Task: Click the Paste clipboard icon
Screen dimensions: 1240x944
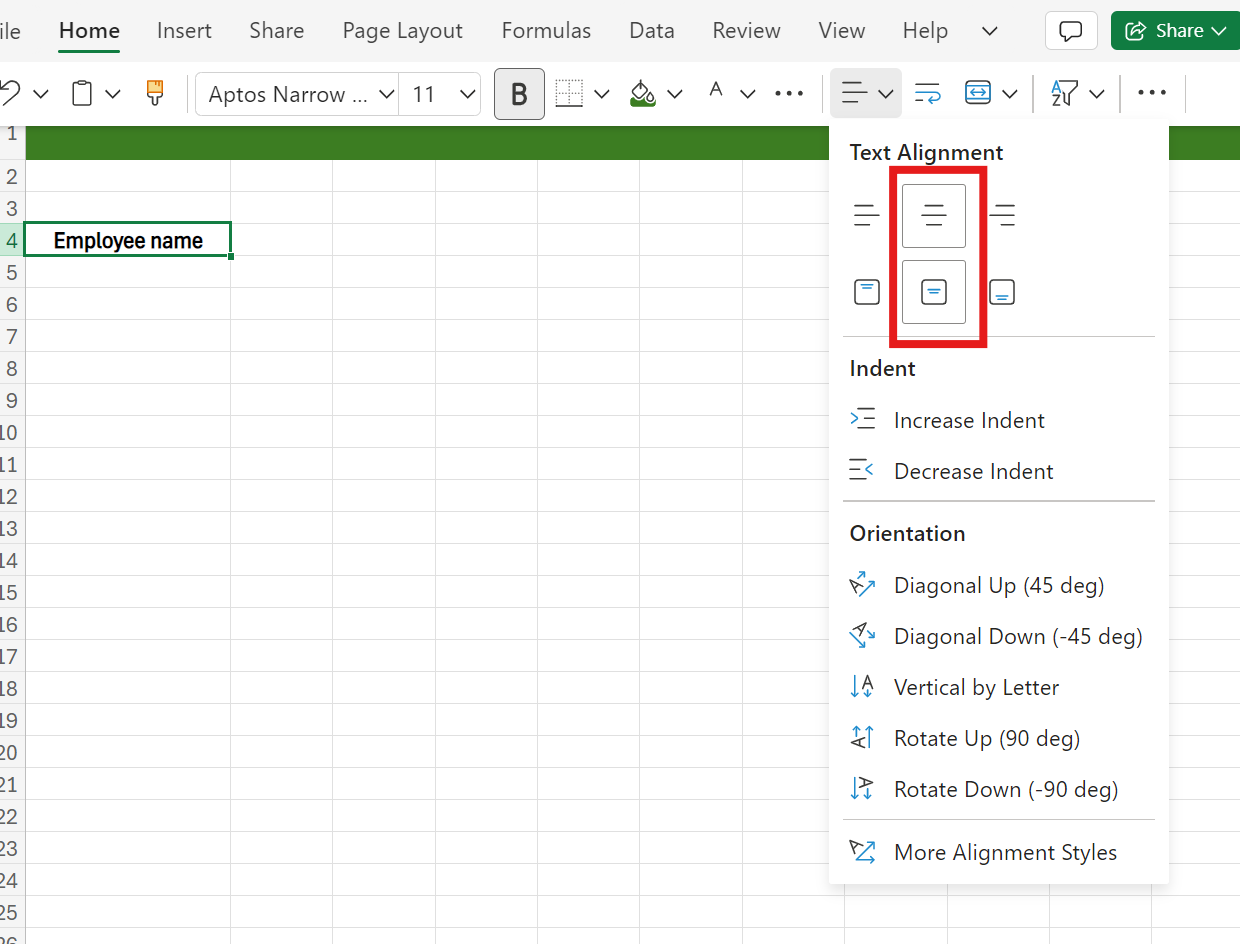Action: click(x=83, y=94)
